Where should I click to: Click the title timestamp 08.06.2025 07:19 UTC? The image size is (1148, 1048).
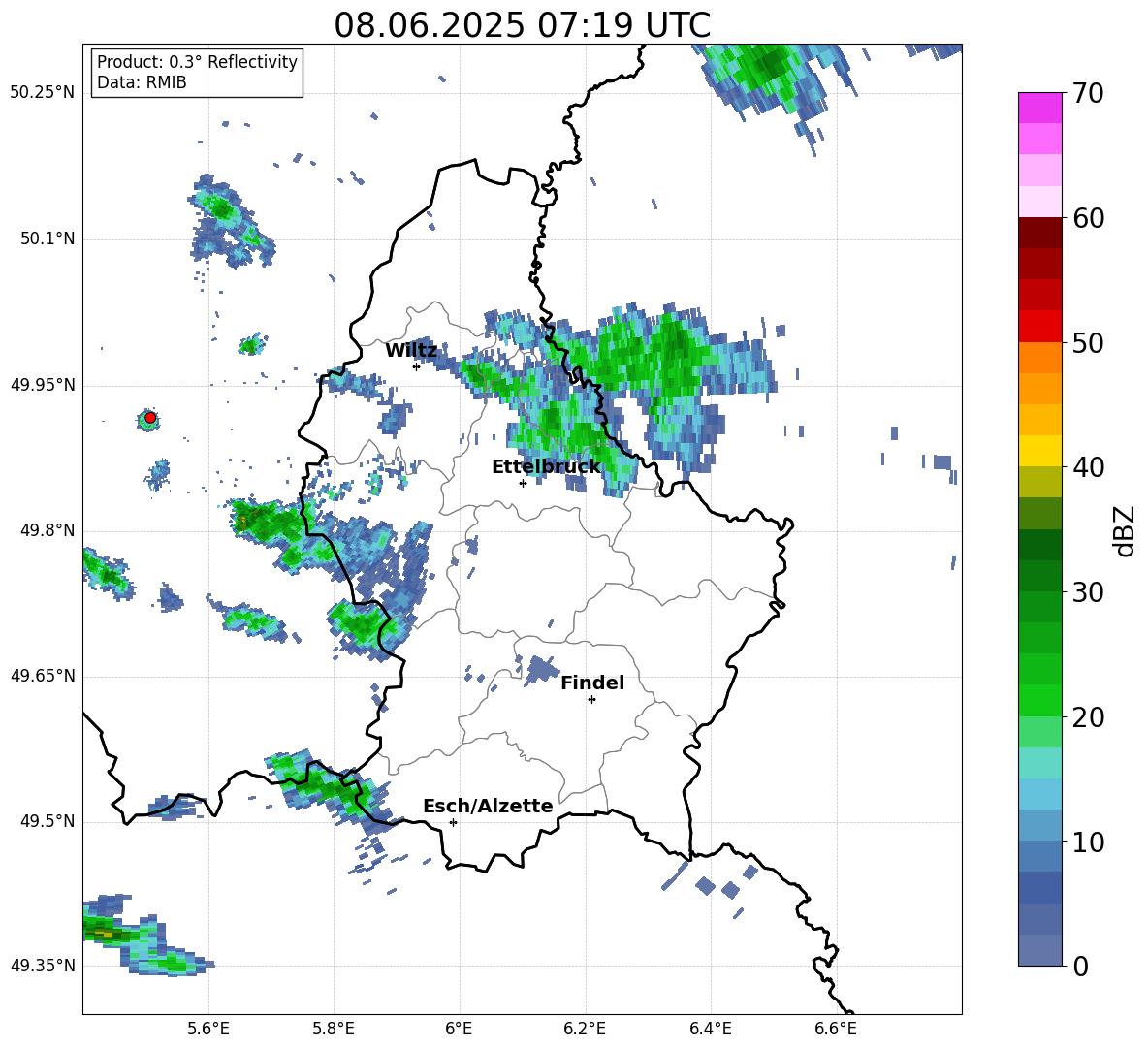click(522, 25)
